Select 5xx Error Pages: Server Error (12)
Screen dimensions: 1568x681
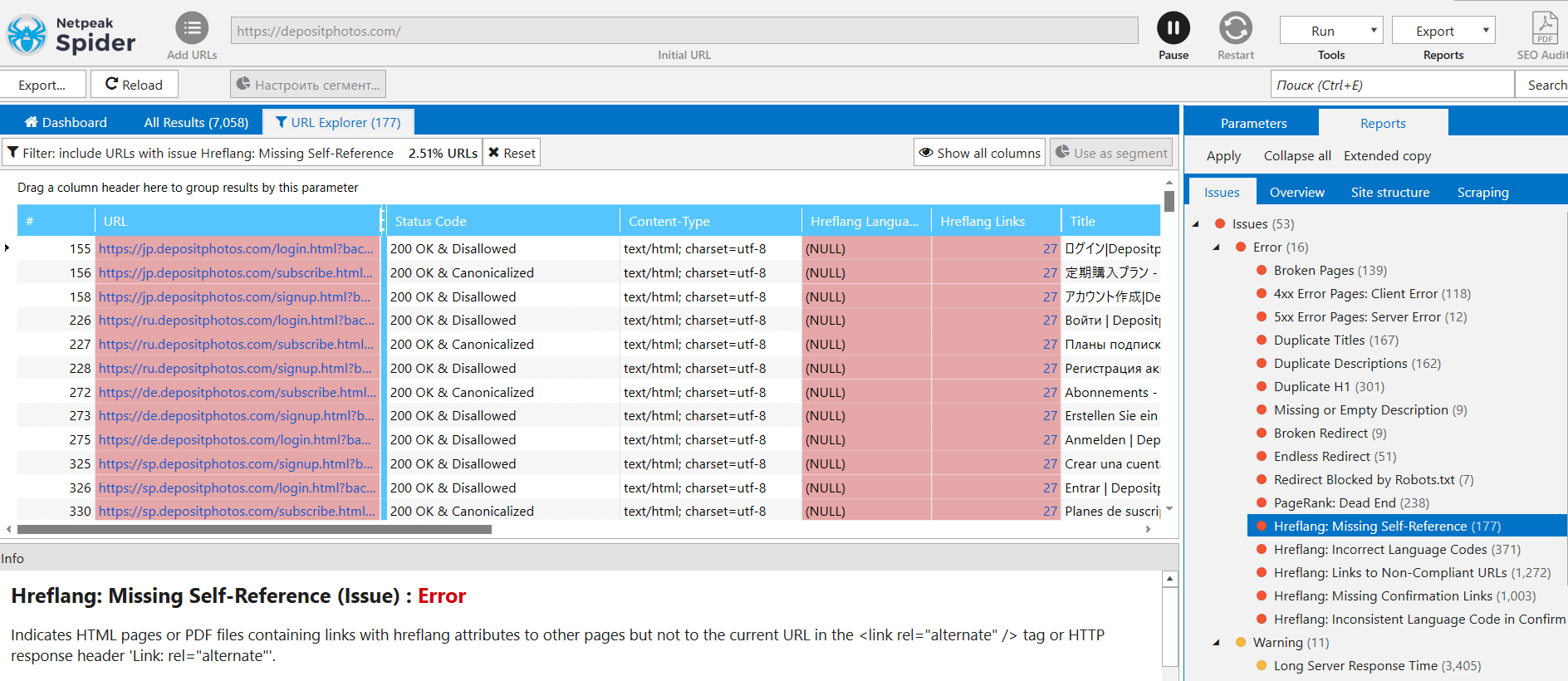click(x=1370, y=316)
